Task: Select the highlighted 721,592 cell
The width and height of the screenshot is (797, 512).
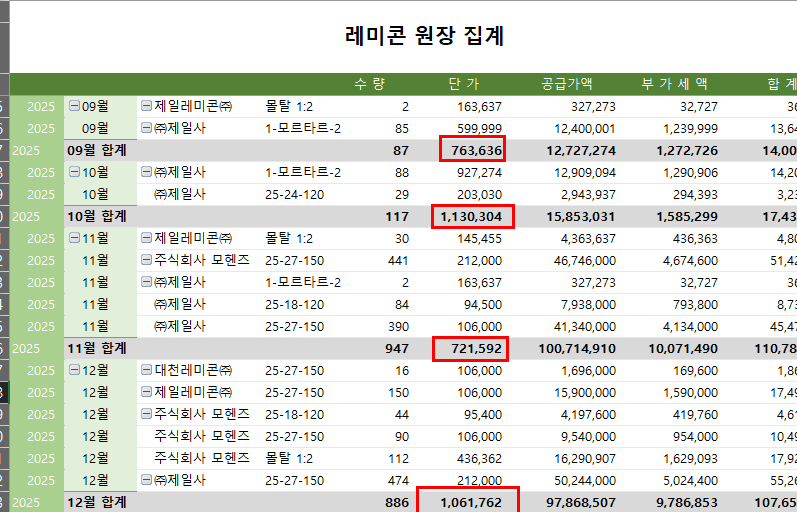Action: (472, 348)
